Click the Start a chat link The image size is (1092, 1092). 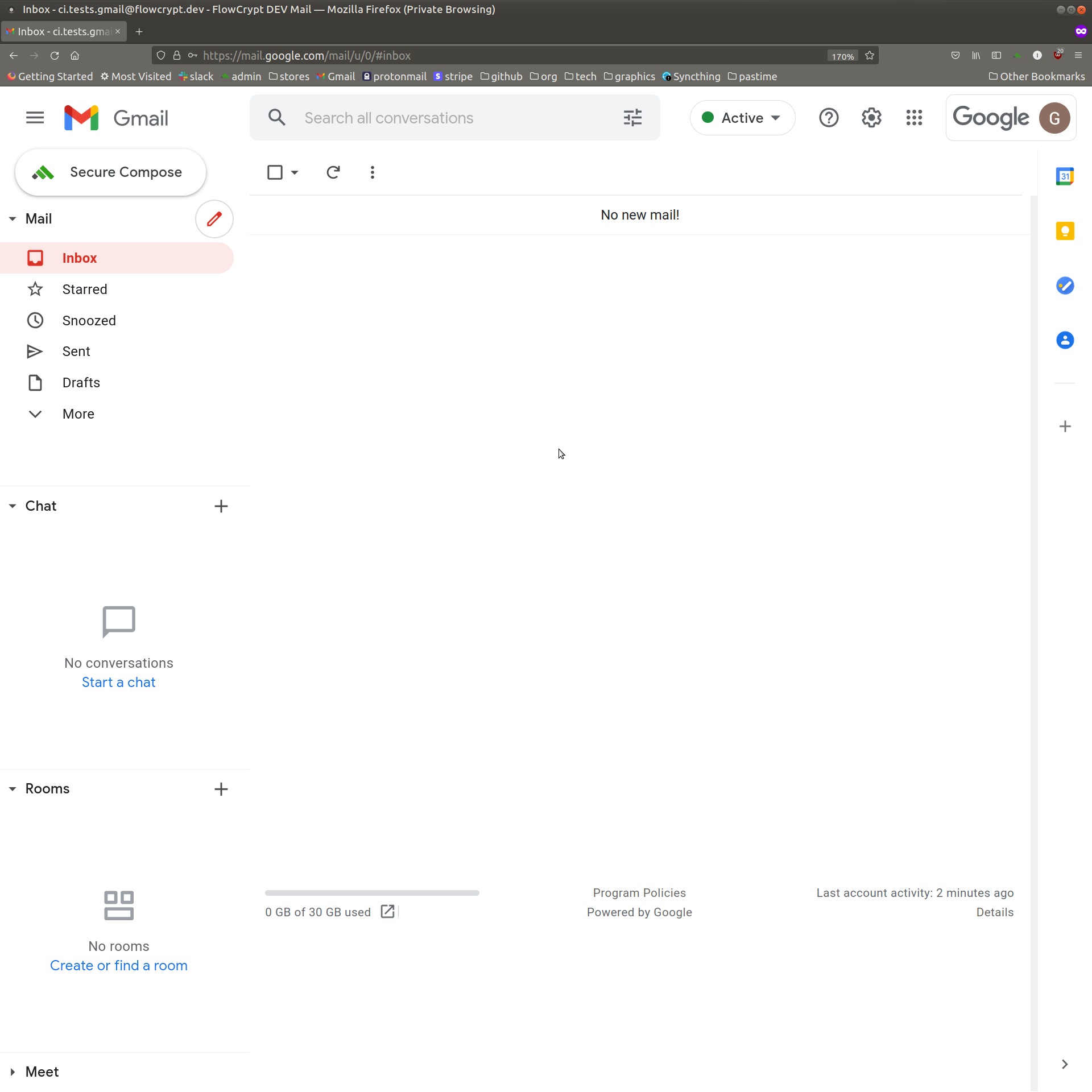coord(118,682)
